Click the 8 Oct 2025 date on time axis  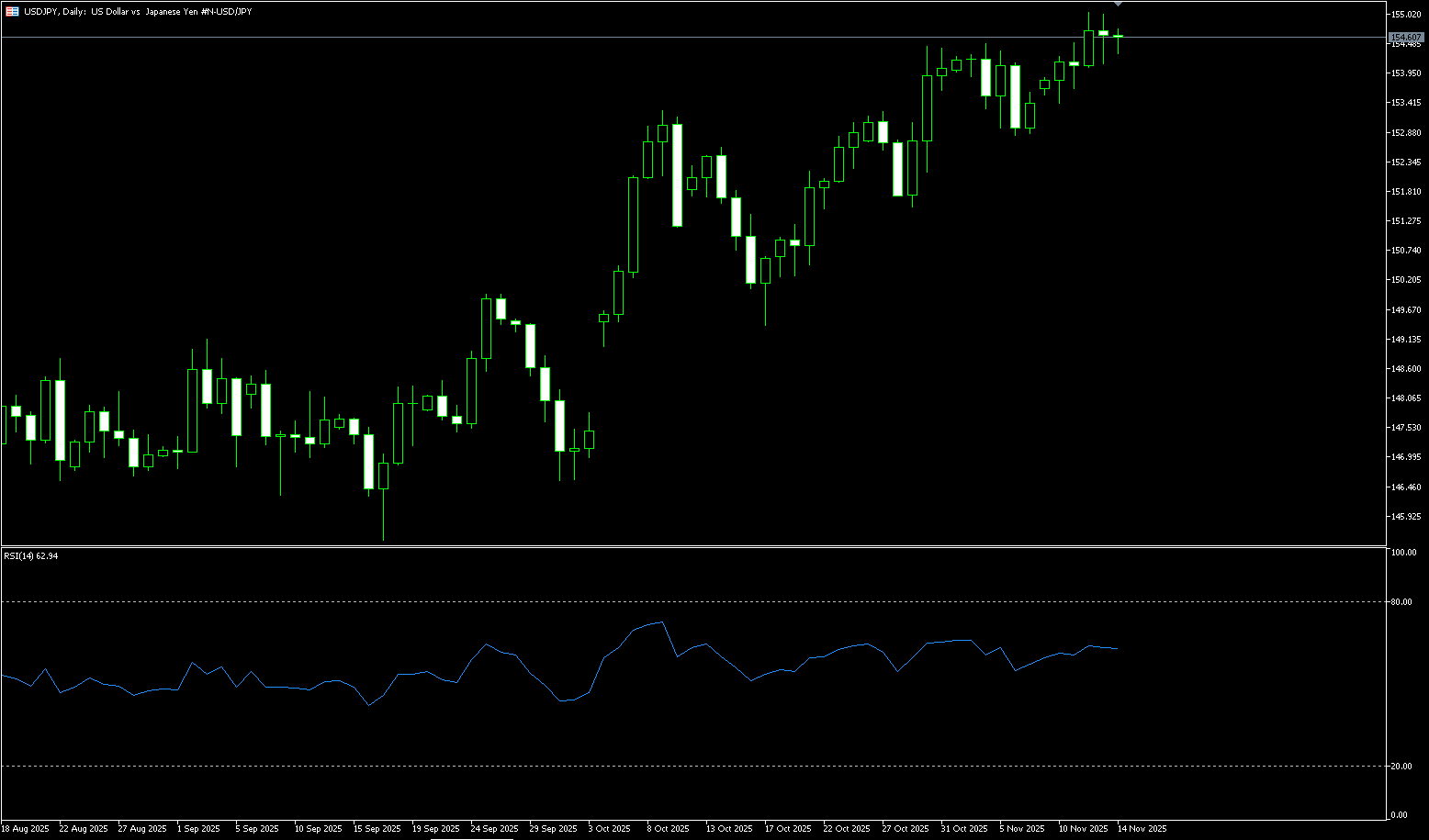tap(666, 828)
